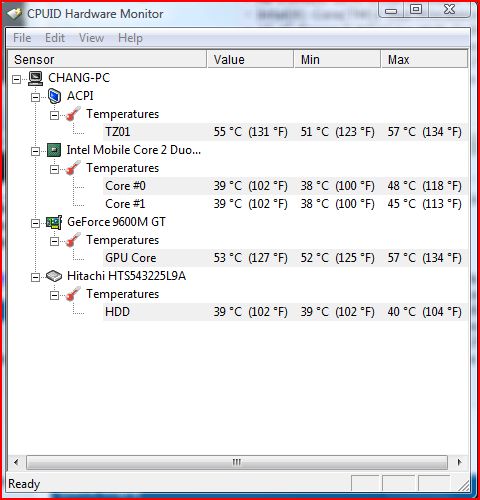Click thermometer icon under Intel Mobile Core 2 Duo
Viewport: 480px width, 500px height.
pyautogui.click(x=73, y=168)
